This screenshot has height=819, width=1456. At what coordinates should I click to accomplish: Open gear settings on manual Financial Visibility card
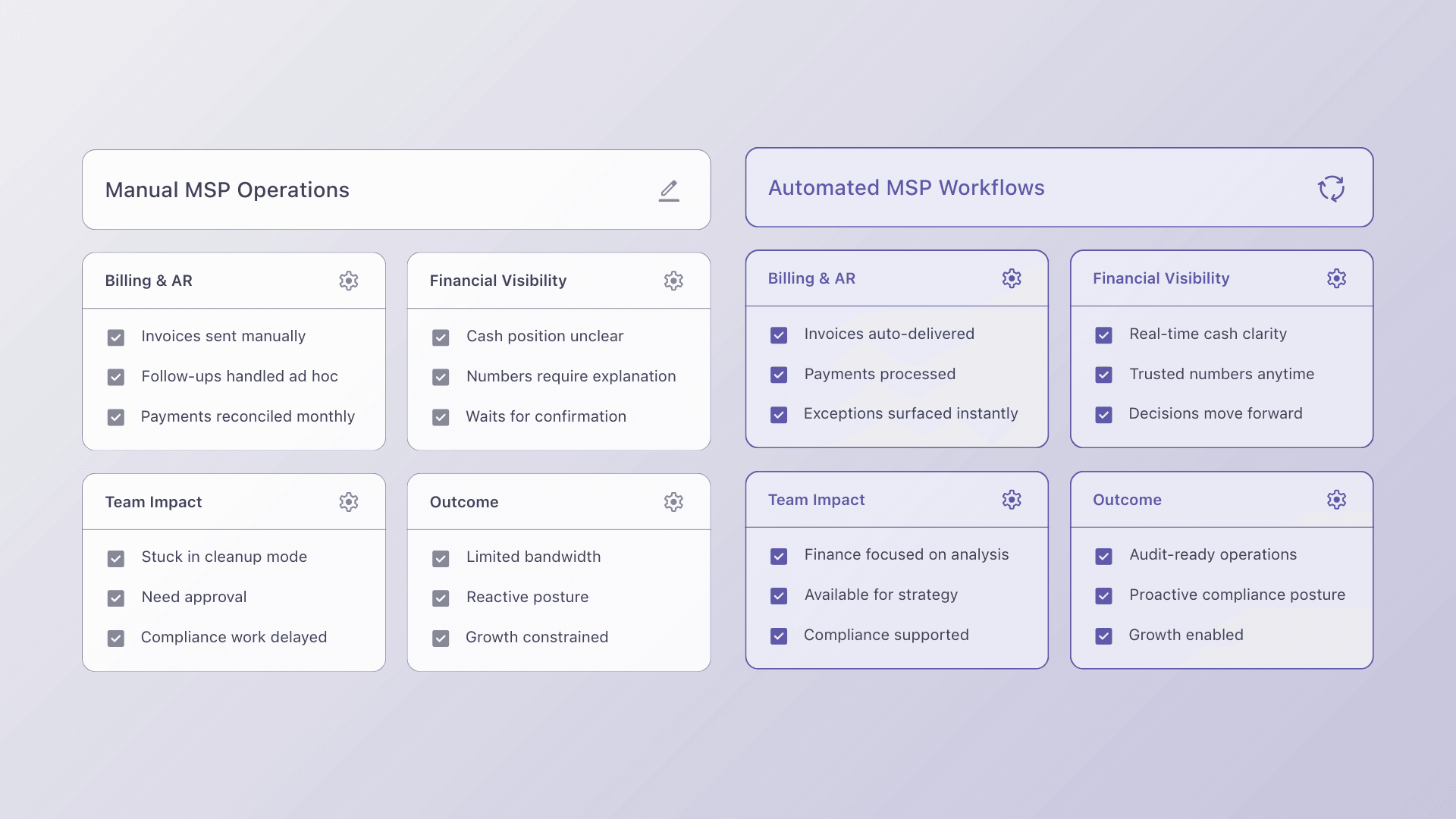coord(673,281)
